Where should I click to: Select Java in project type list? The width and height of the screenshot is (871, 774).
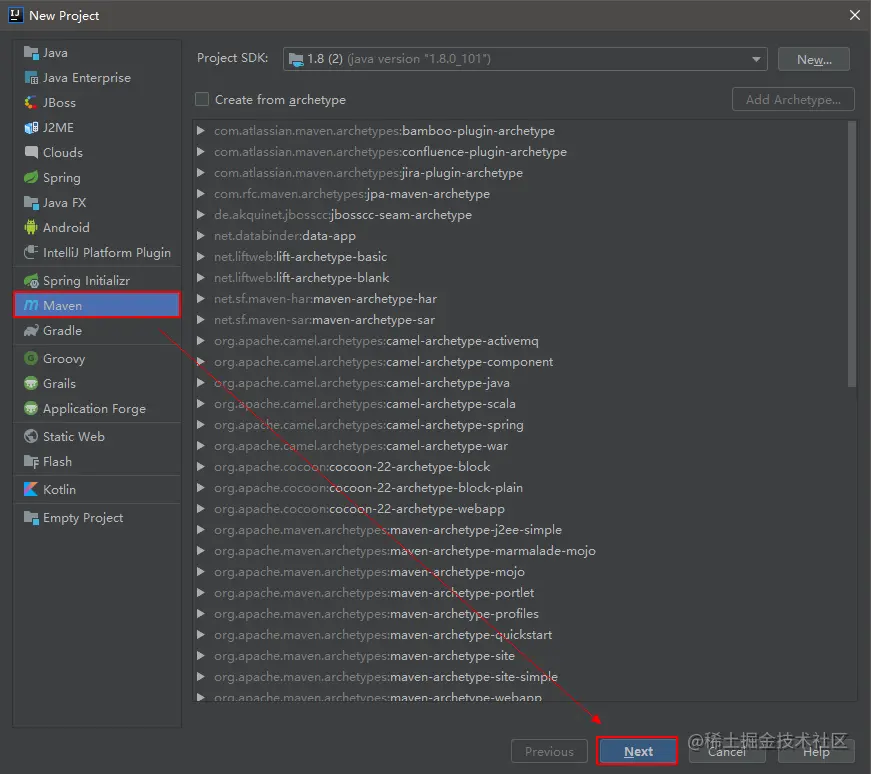pyautogui.click(x=97, y=53)
